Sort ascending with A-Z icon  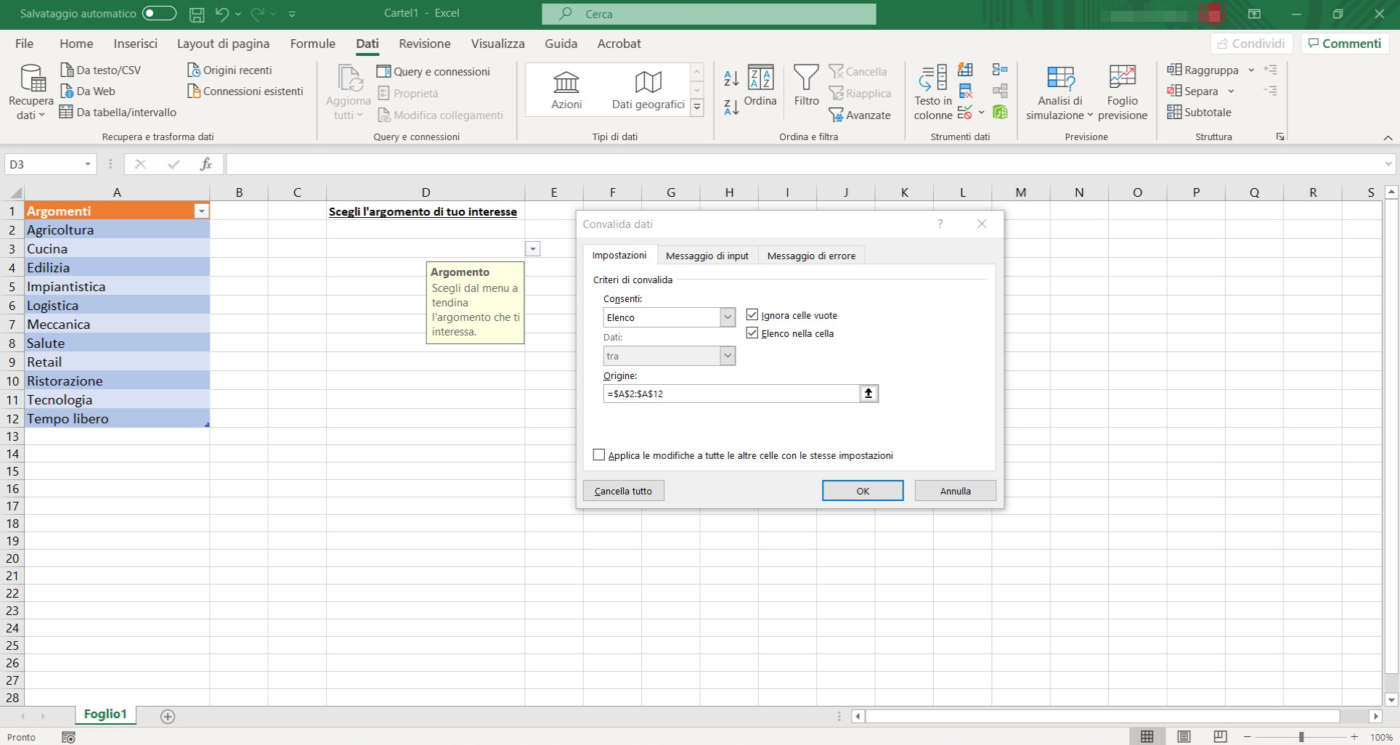pyautogui.click(x=731, y=79)
